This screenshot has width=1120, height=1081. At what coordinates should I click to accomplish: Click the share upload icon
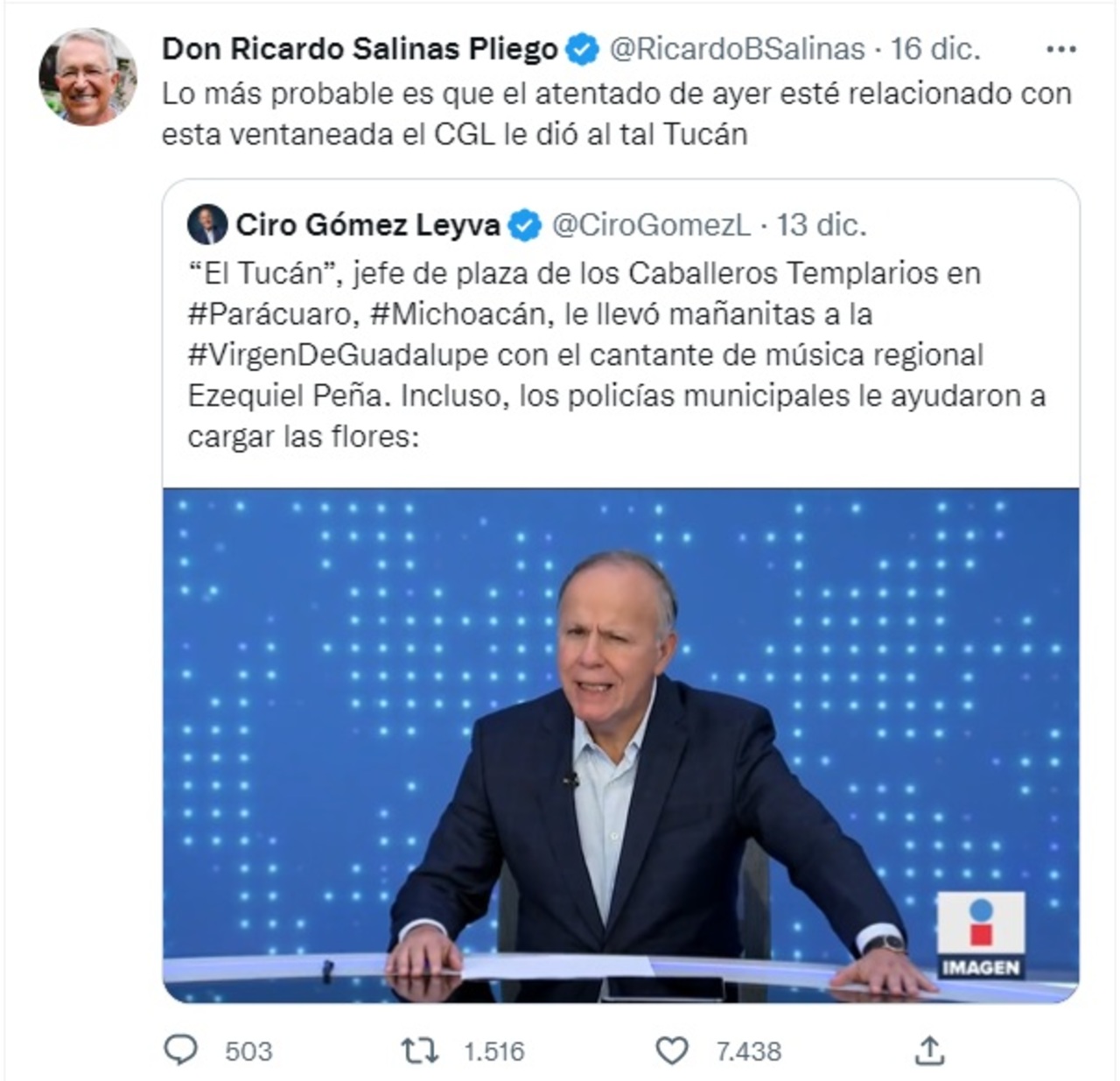tap(929, 1050)
